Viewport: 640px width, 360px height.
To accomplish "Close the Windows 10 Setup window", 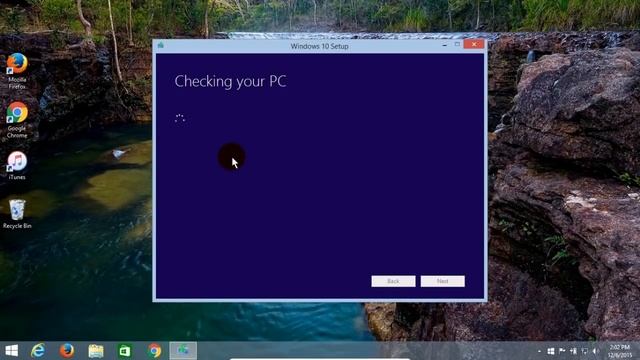I will [x=473, y=44].
